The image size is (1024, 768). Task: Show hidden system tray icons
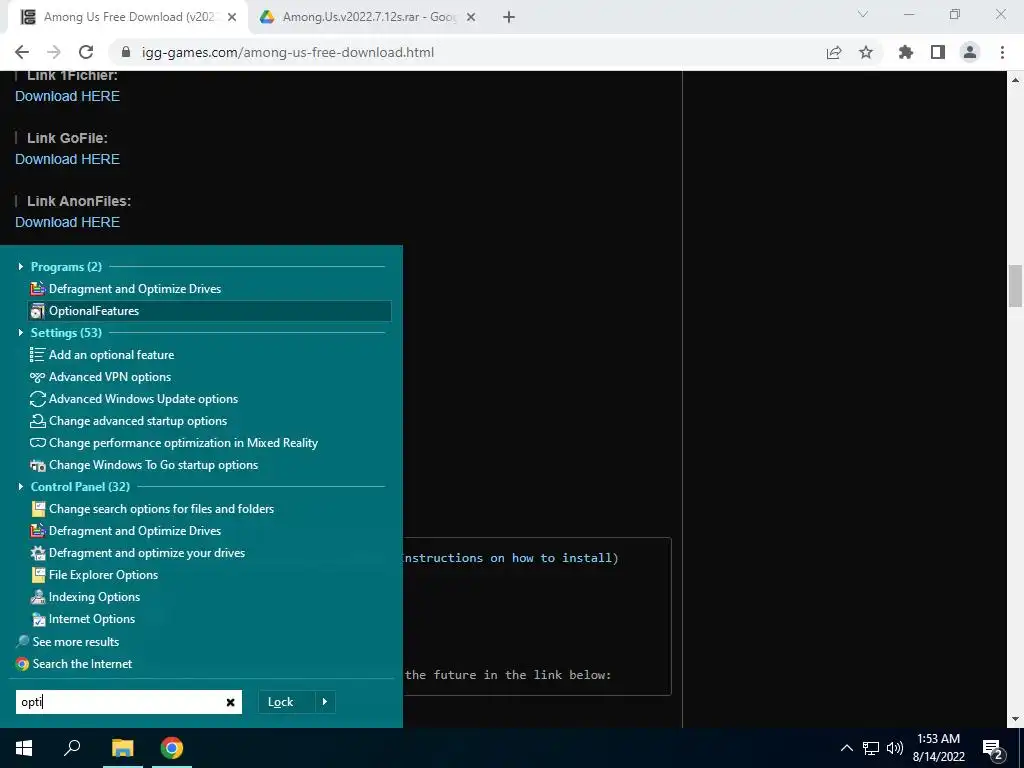click(846, 748)
